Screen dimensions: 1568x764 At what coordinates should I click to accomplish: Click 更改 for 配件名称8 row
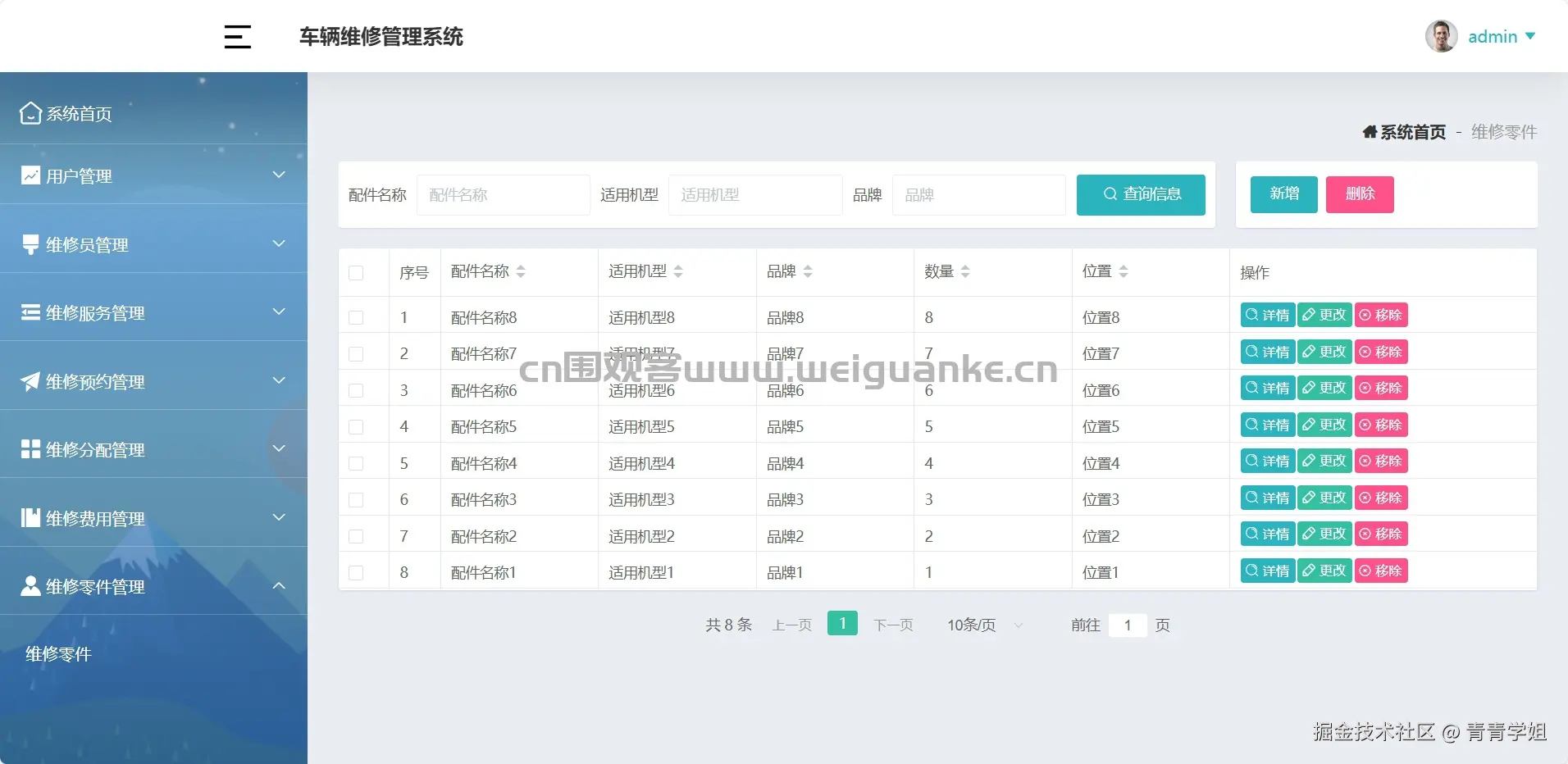(1324, 315)
